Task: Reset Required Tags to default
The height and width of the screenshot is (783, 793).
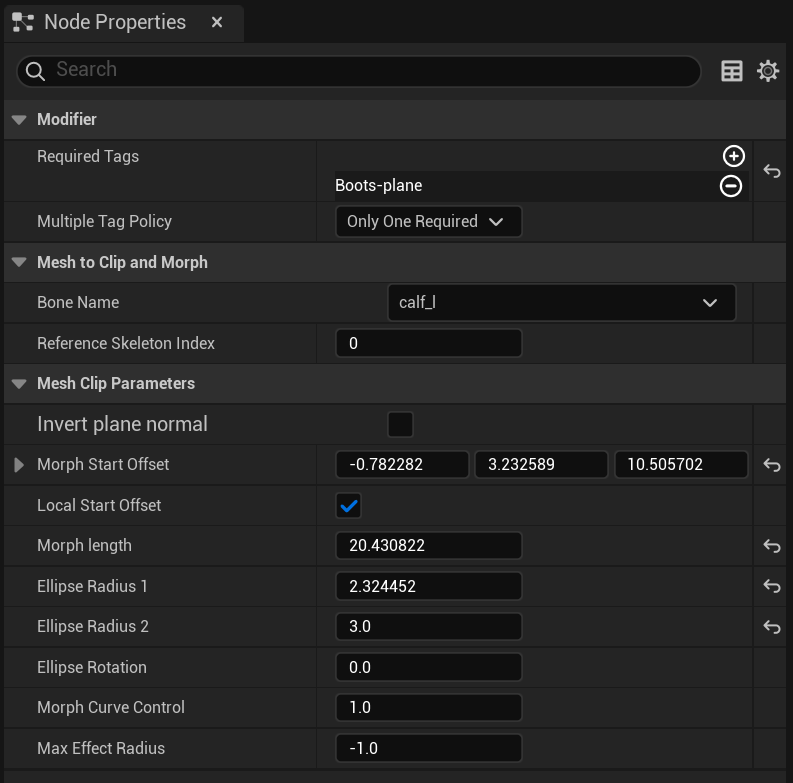Action: 772,171
